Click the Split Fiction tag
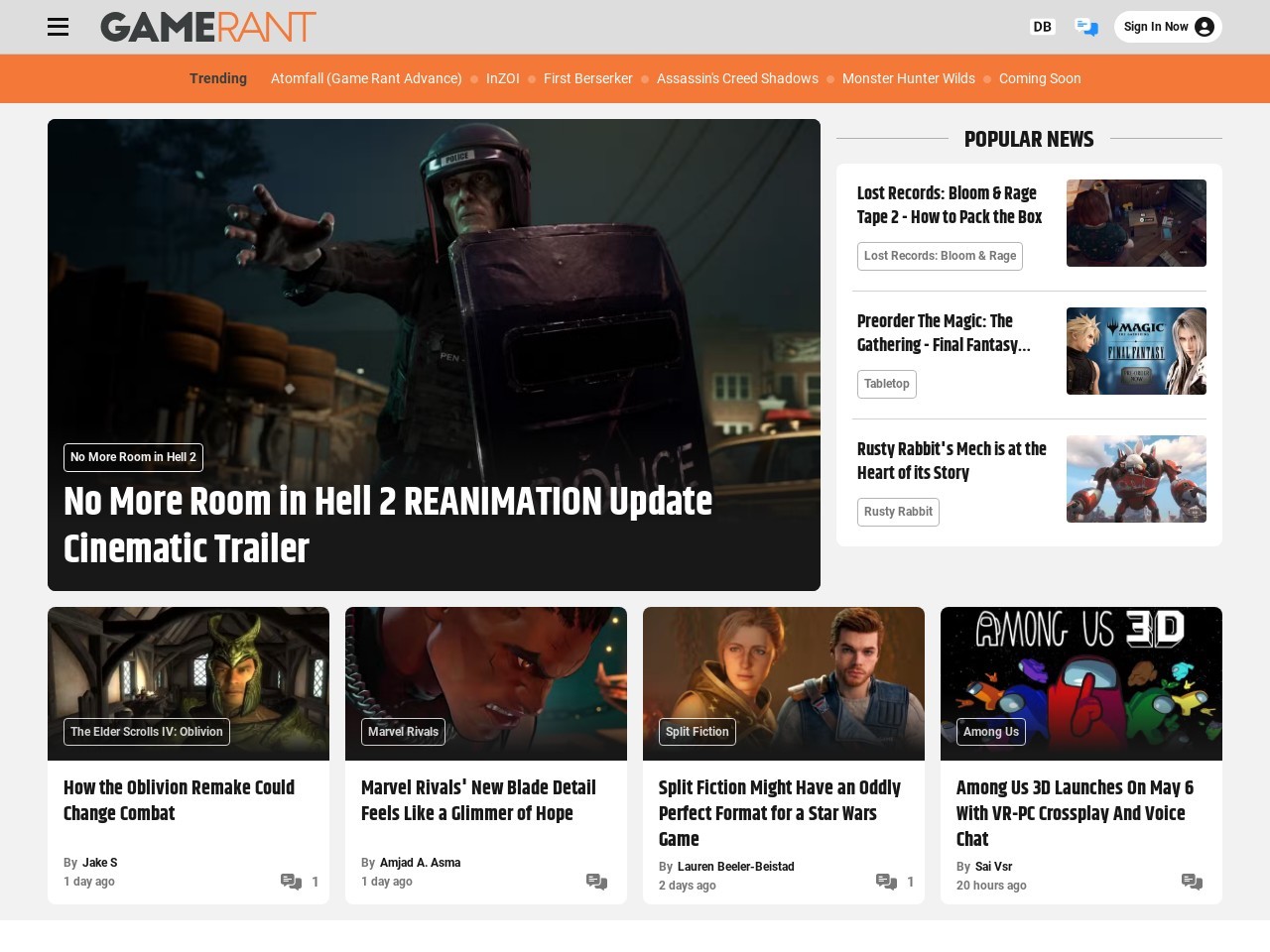The height and width of the screenshot is (952, 1270). (x=698, y=732)
